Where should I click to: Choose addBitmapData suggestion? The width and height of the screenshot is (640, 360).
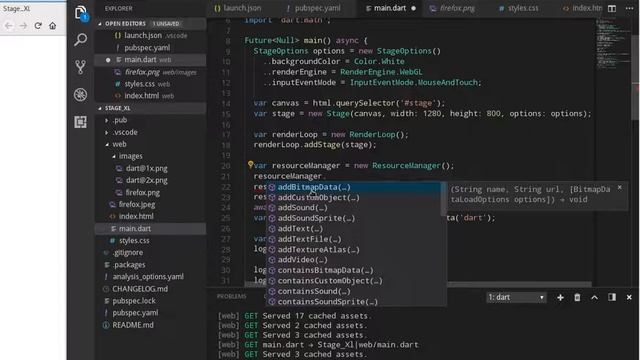click(354, 187)
